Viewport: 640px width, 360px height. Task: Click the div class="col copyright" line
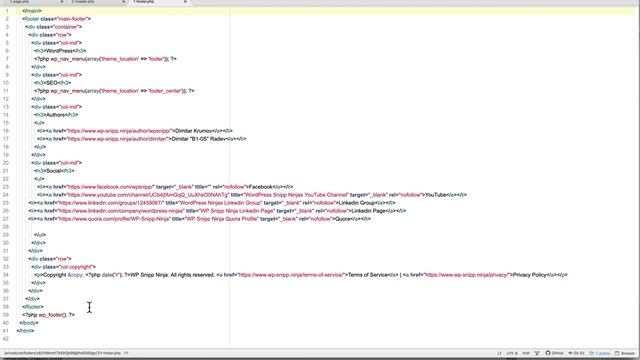64,267
